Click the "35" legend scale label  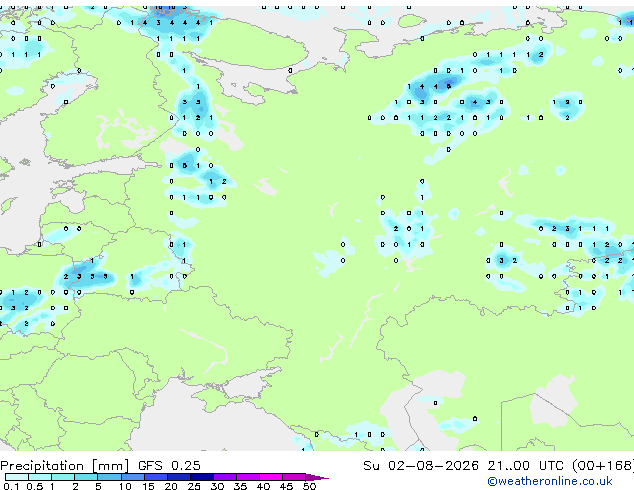240,486
